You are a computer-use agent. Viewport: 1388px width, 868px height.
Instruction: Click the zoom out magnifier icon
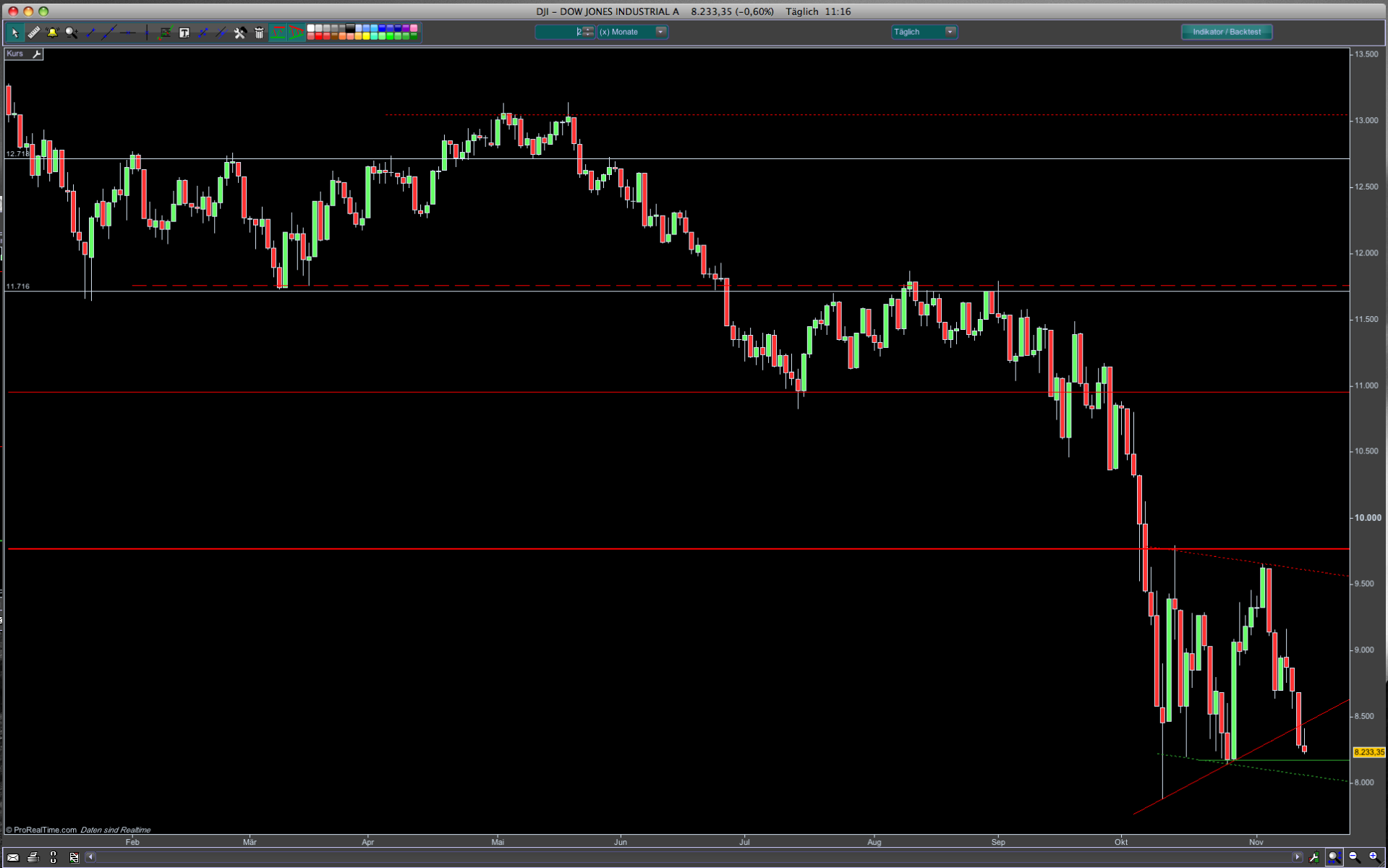(1354, 858)
